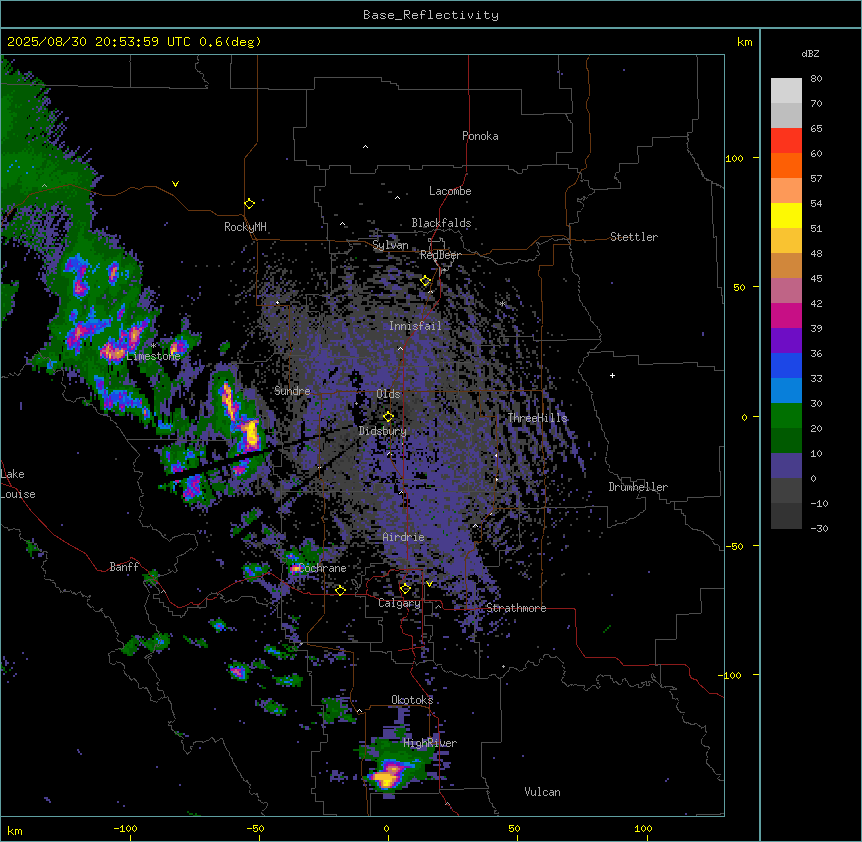The width and height of the screenshot is (862, 842).
Task: Select the Banff label
Action: pyautogui.click(x=124, y=567)
